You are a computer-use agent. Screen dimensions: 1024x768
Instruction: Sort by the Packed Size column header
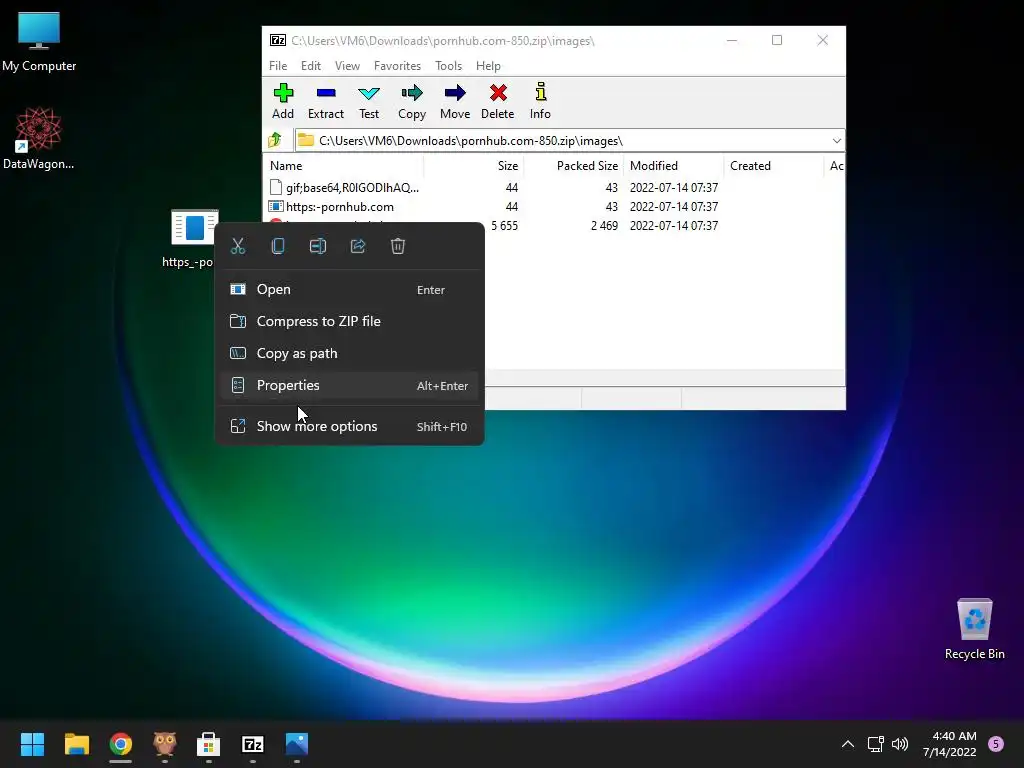tap(573, 166)
